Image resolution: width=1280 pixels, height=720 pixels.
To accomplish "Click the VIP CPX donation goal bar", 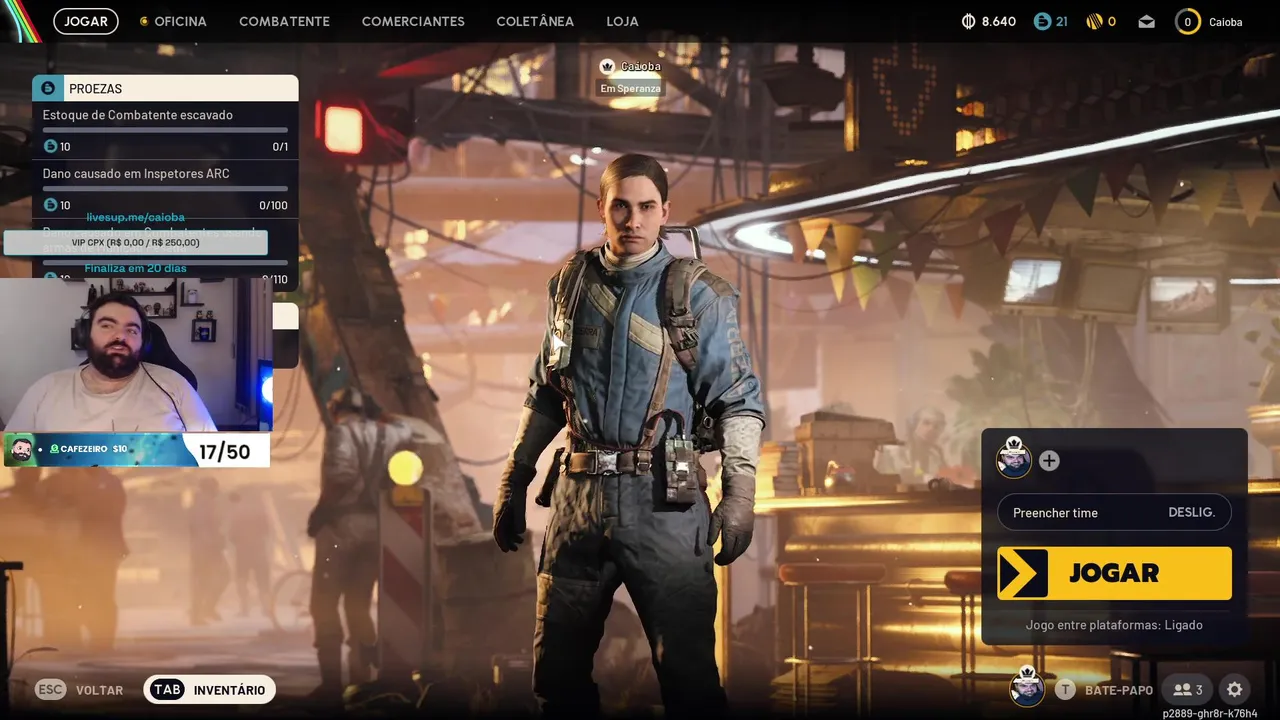I will pyautogui.click(x=135, y=243).
